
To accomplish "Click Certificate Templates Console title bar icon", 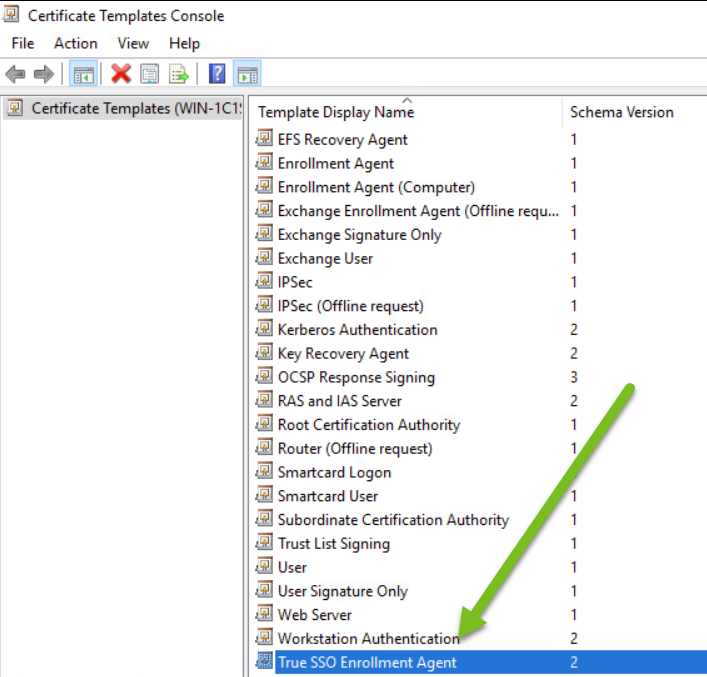I will coord(11,14).
